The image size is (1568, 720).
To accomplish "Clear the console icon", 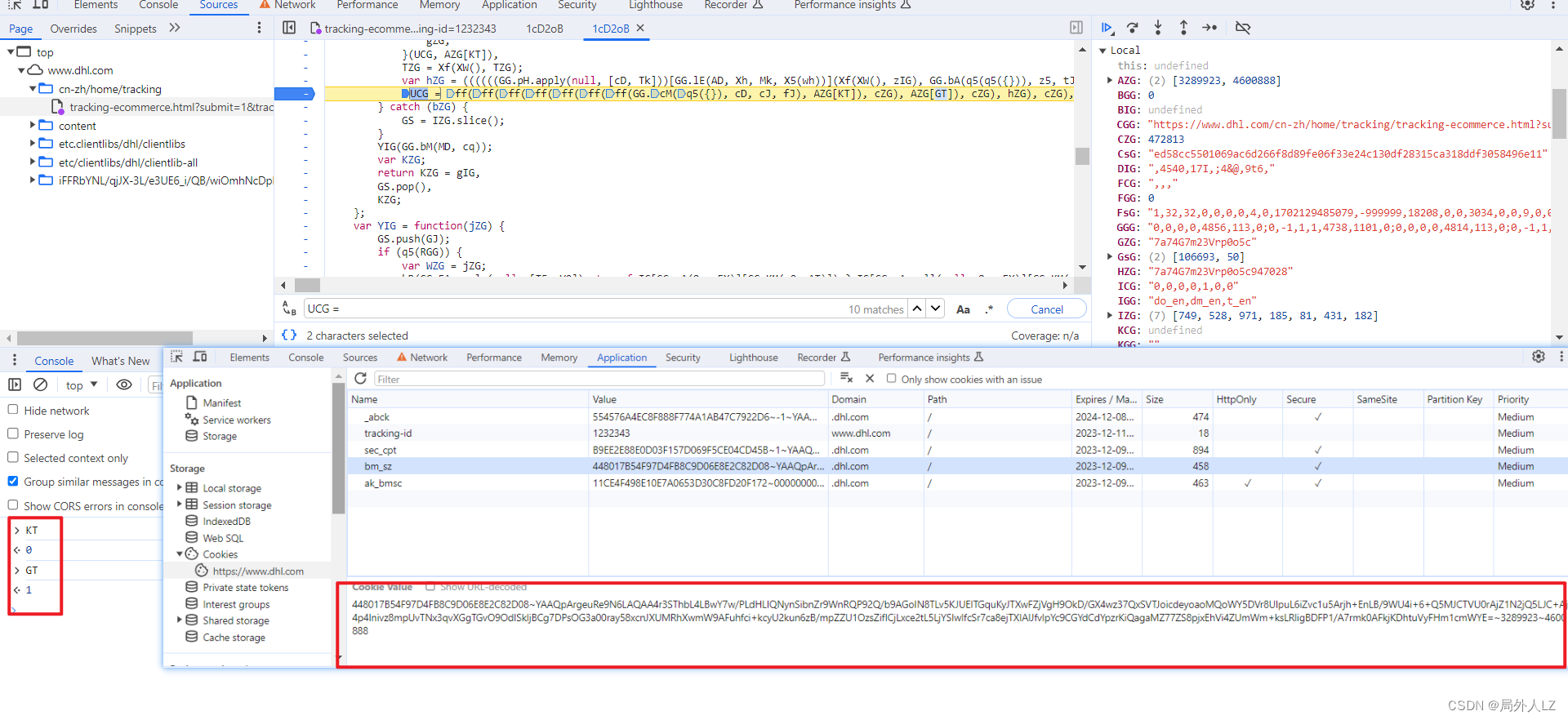I will click(40, 384).
